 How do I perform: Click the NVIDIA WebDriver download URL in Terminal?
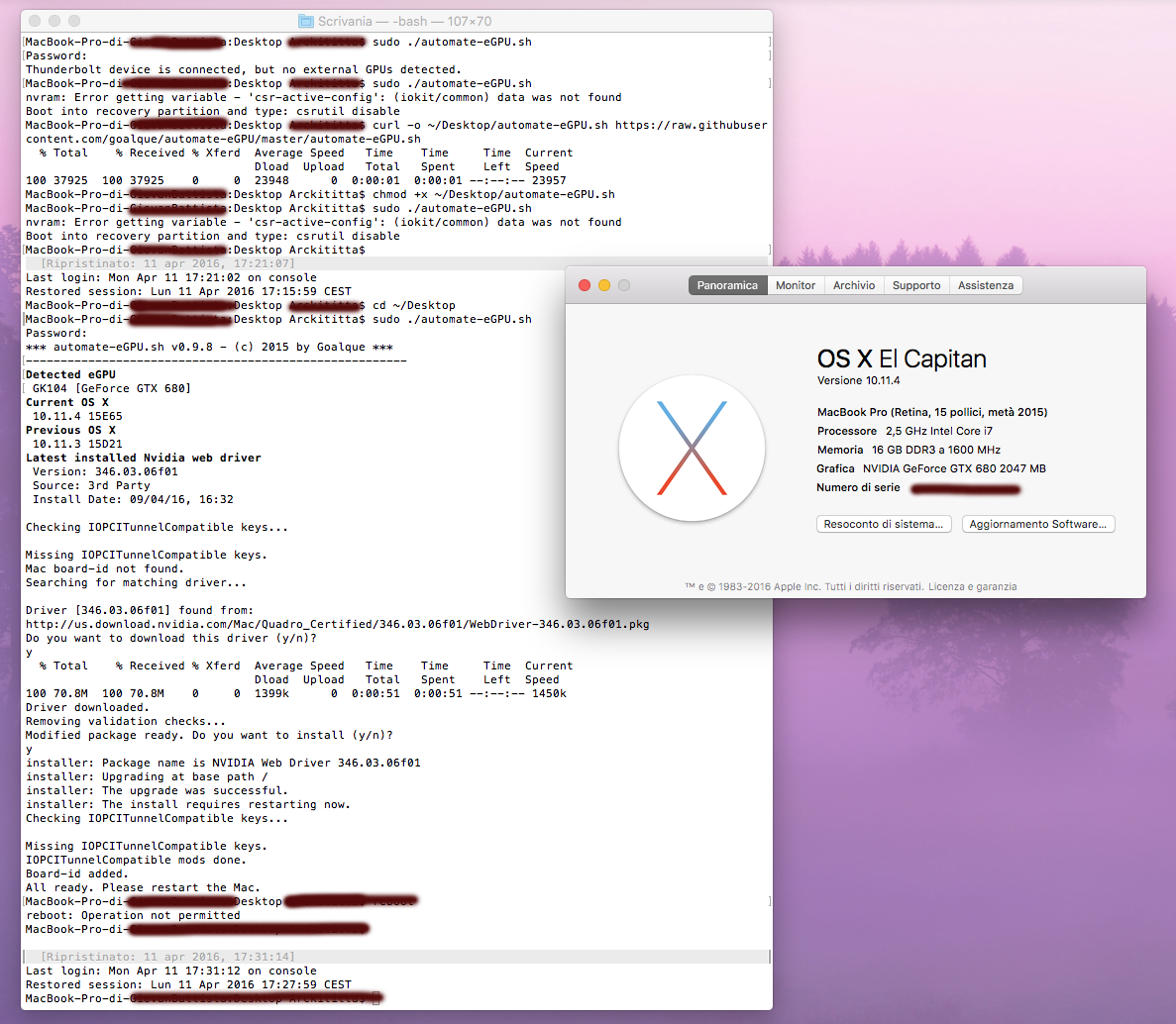(x=338, y=625)
